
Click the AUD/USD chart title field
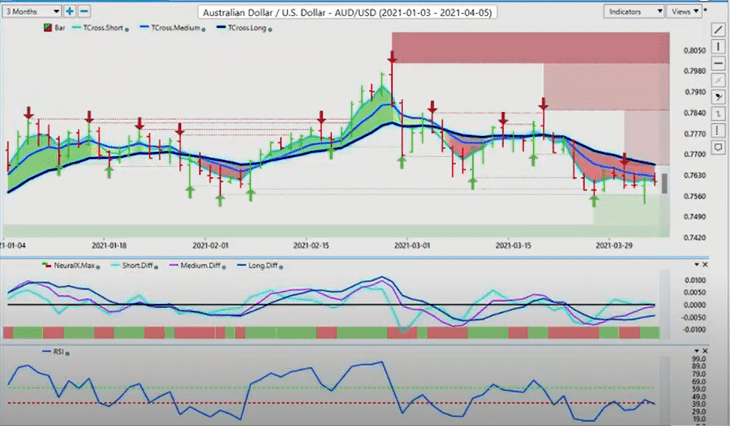[347, 12]
